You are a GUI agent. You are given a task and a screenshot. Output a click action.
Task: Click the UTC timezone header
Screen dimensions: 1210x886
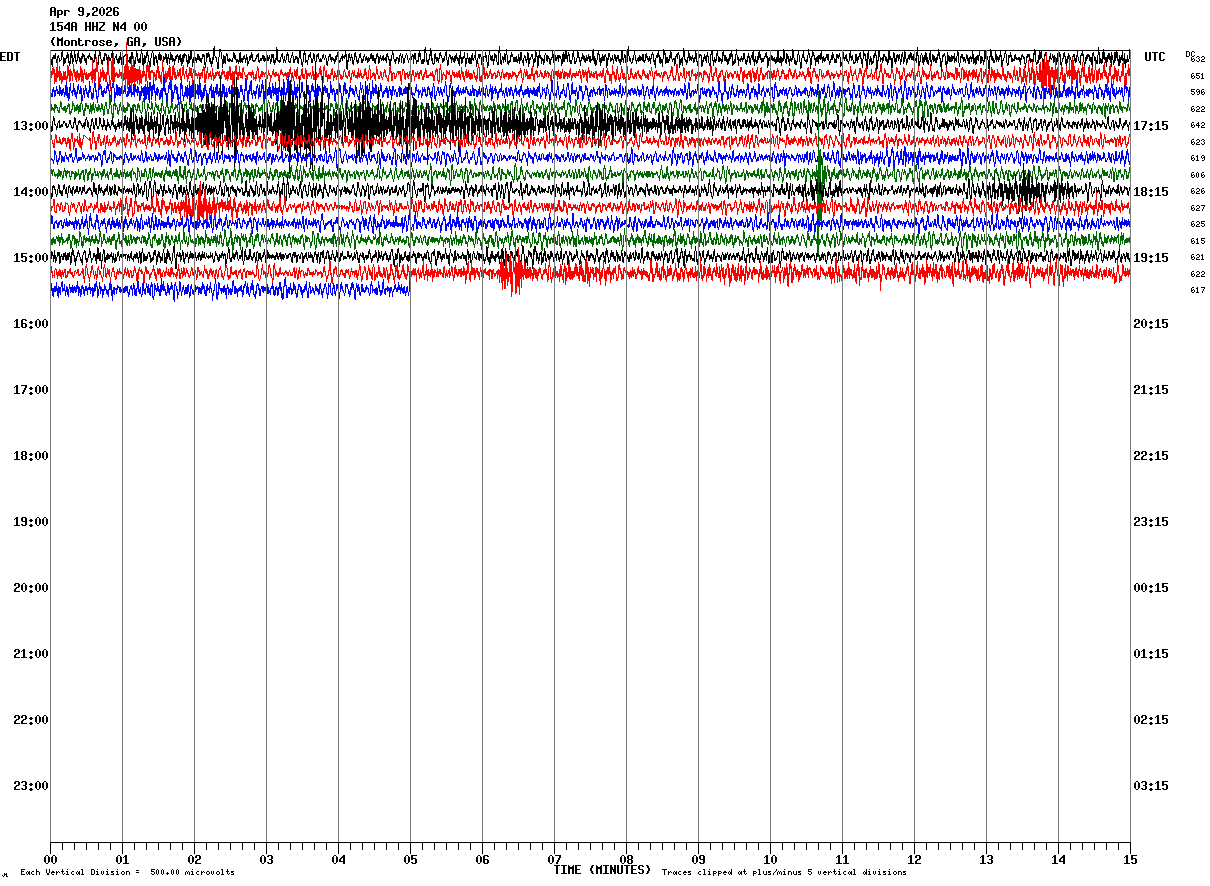click(1155, 57)
